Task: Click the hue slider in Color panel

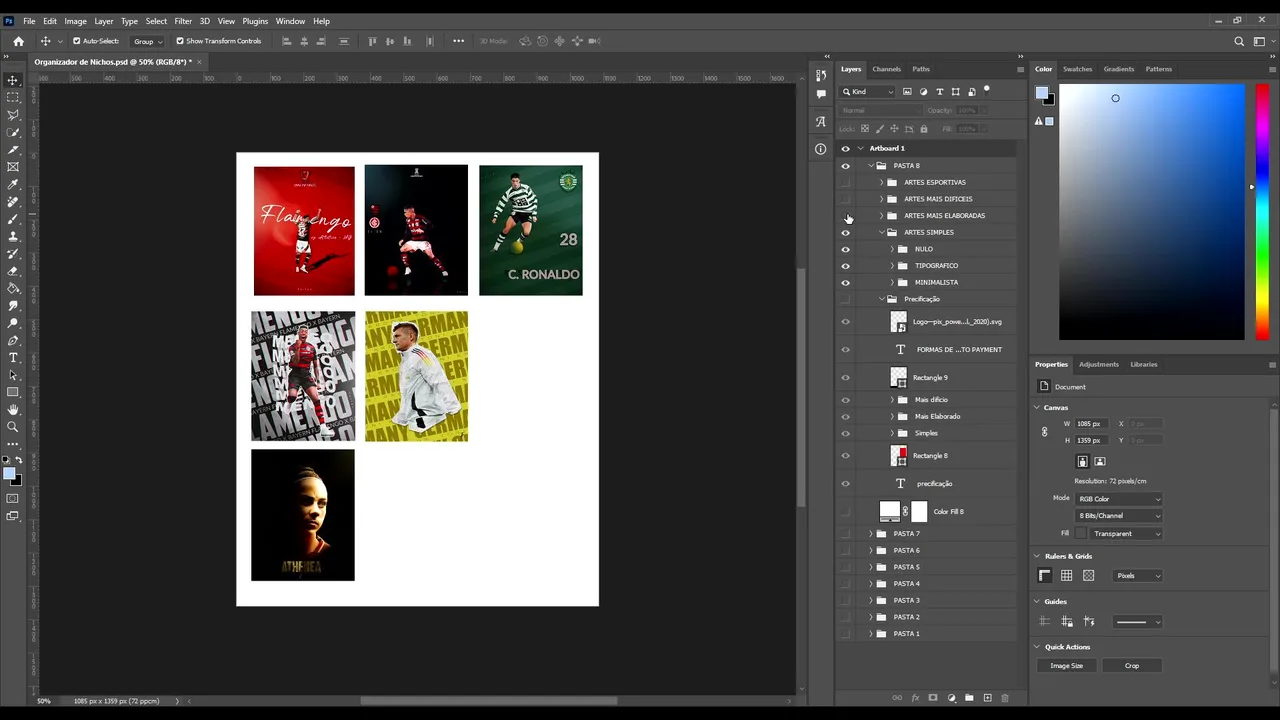Action: click(1262, 212)
